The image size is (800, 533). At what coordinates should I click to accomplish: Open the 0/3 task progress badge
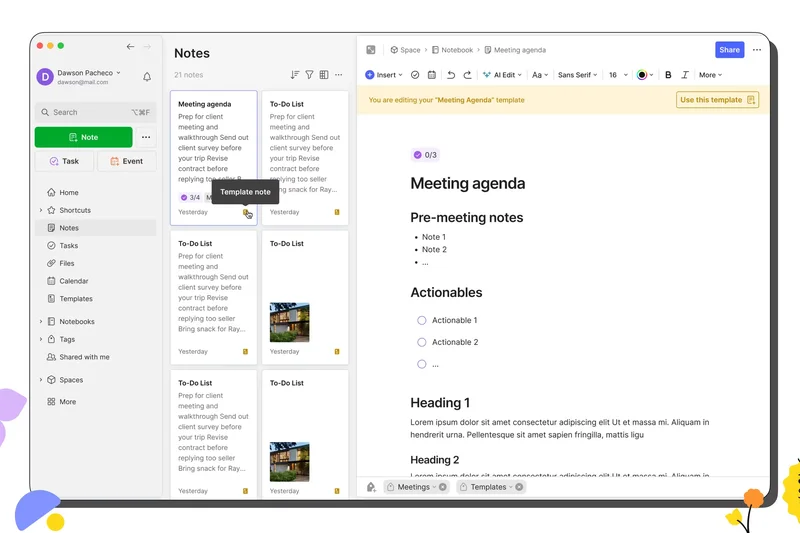(425, 155)
